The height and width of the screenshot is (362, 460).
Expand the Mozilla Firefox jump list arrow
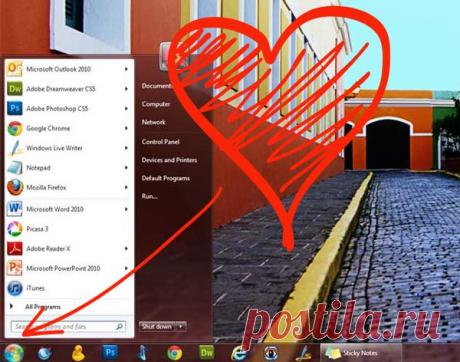tap(126, 187)
